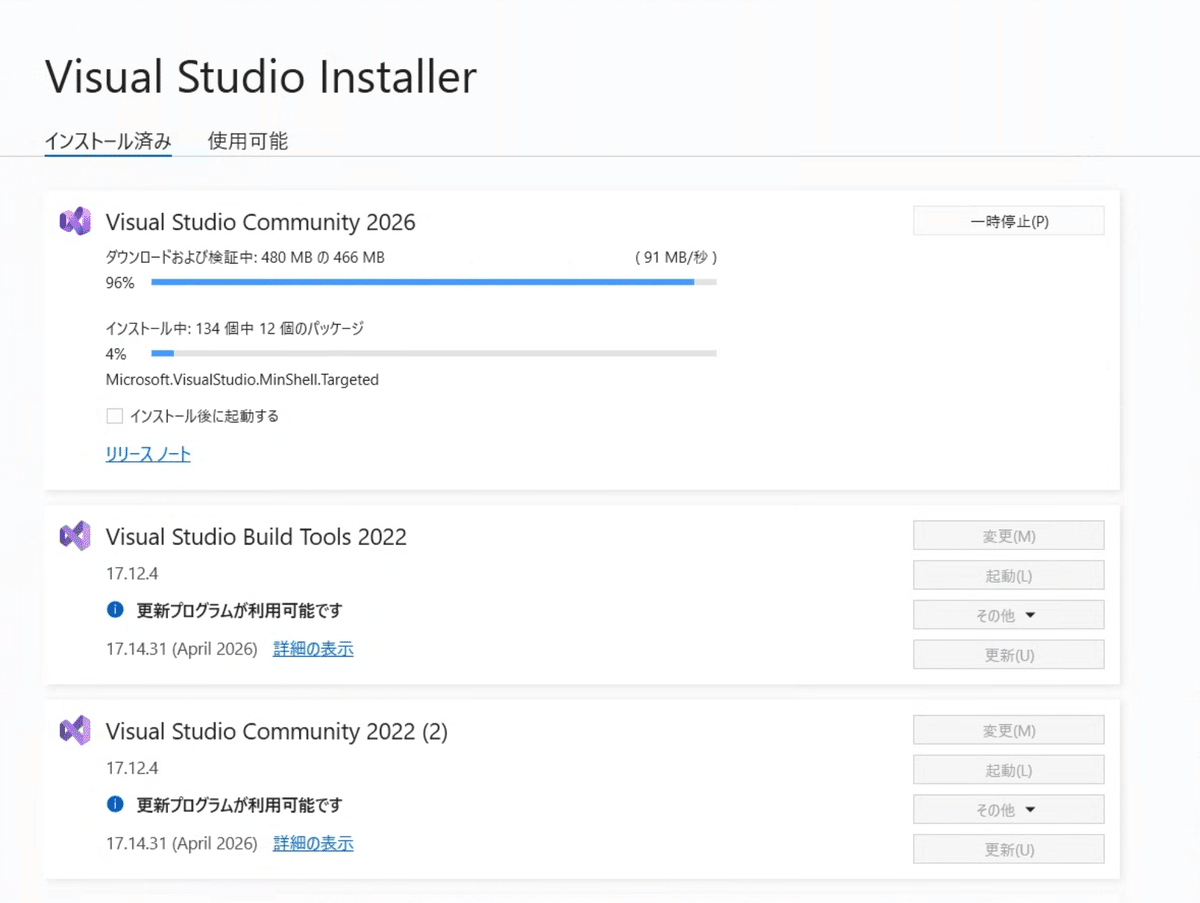Open the リリース ノート link

148,454
